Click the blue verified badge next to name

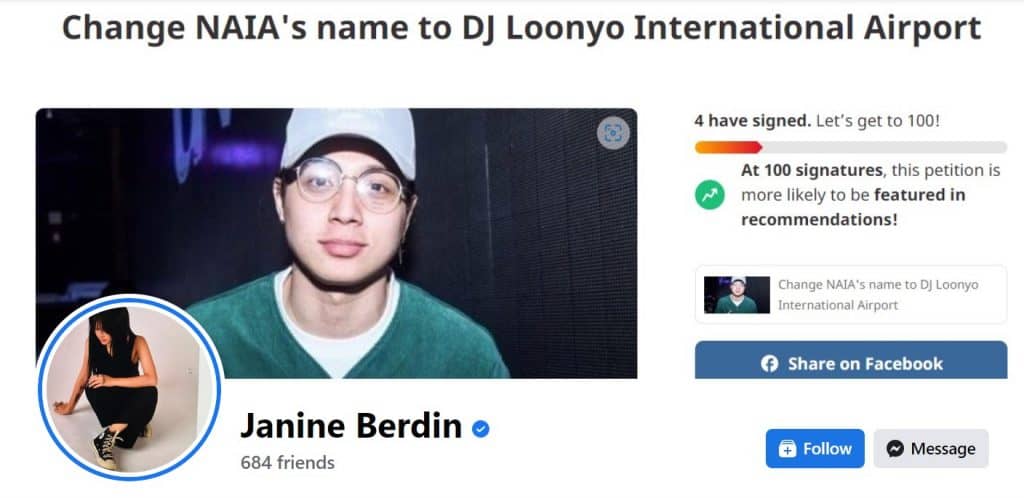[481, 429]
